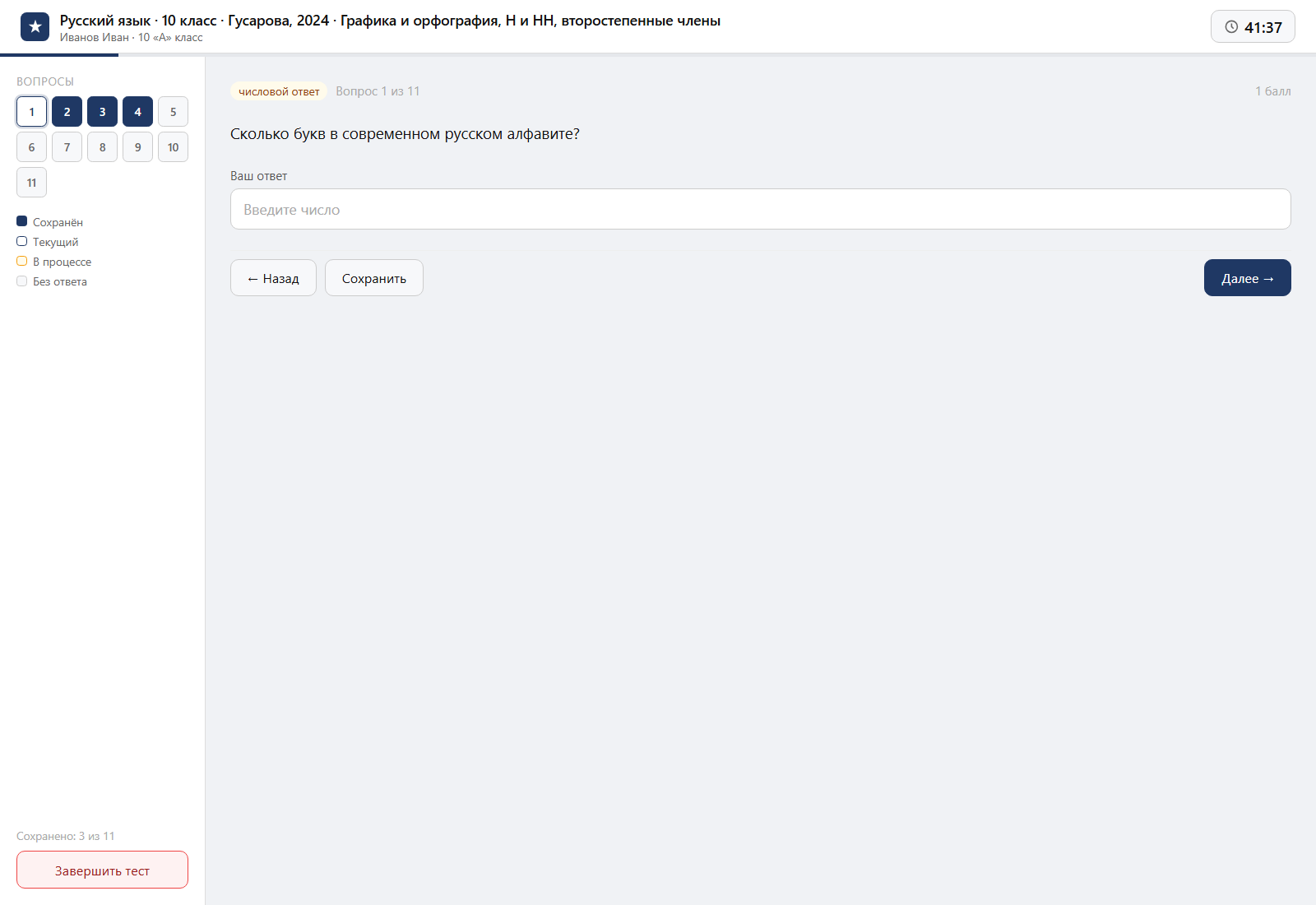Click Сохранить to save the answer
The height and width of the screenshot is (905, 1316).
(x=374, y=278)
